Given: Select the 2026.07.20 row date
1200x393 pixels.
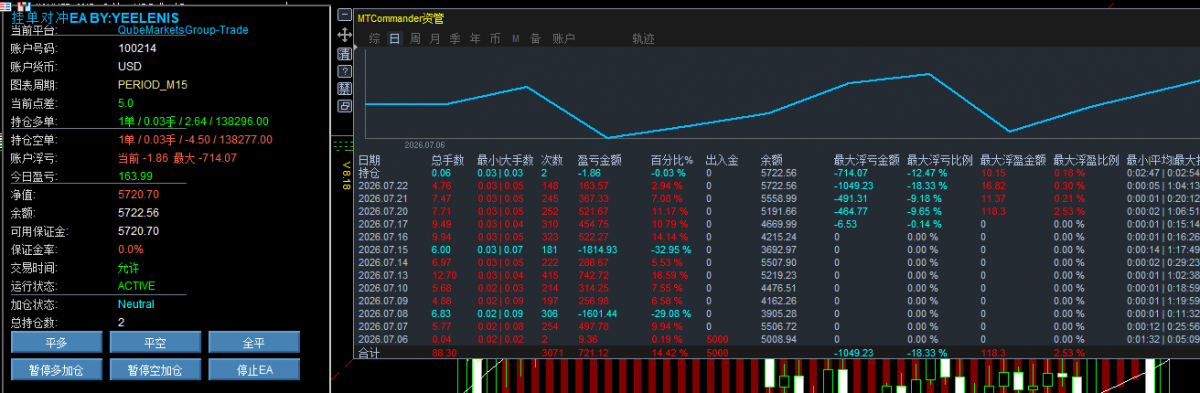Looking at the screenshot, I should point(383,211).
